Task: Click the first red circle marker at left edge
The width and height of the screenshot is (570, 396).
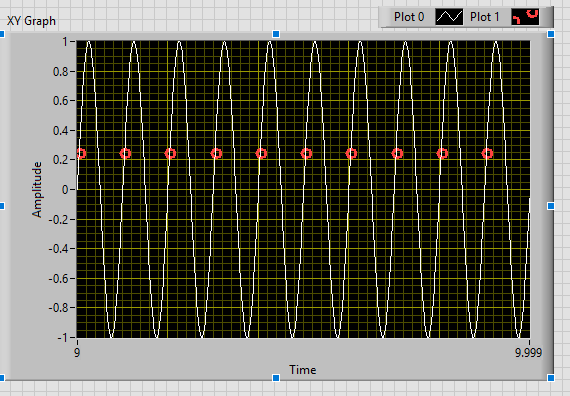Action: point(81,153)
